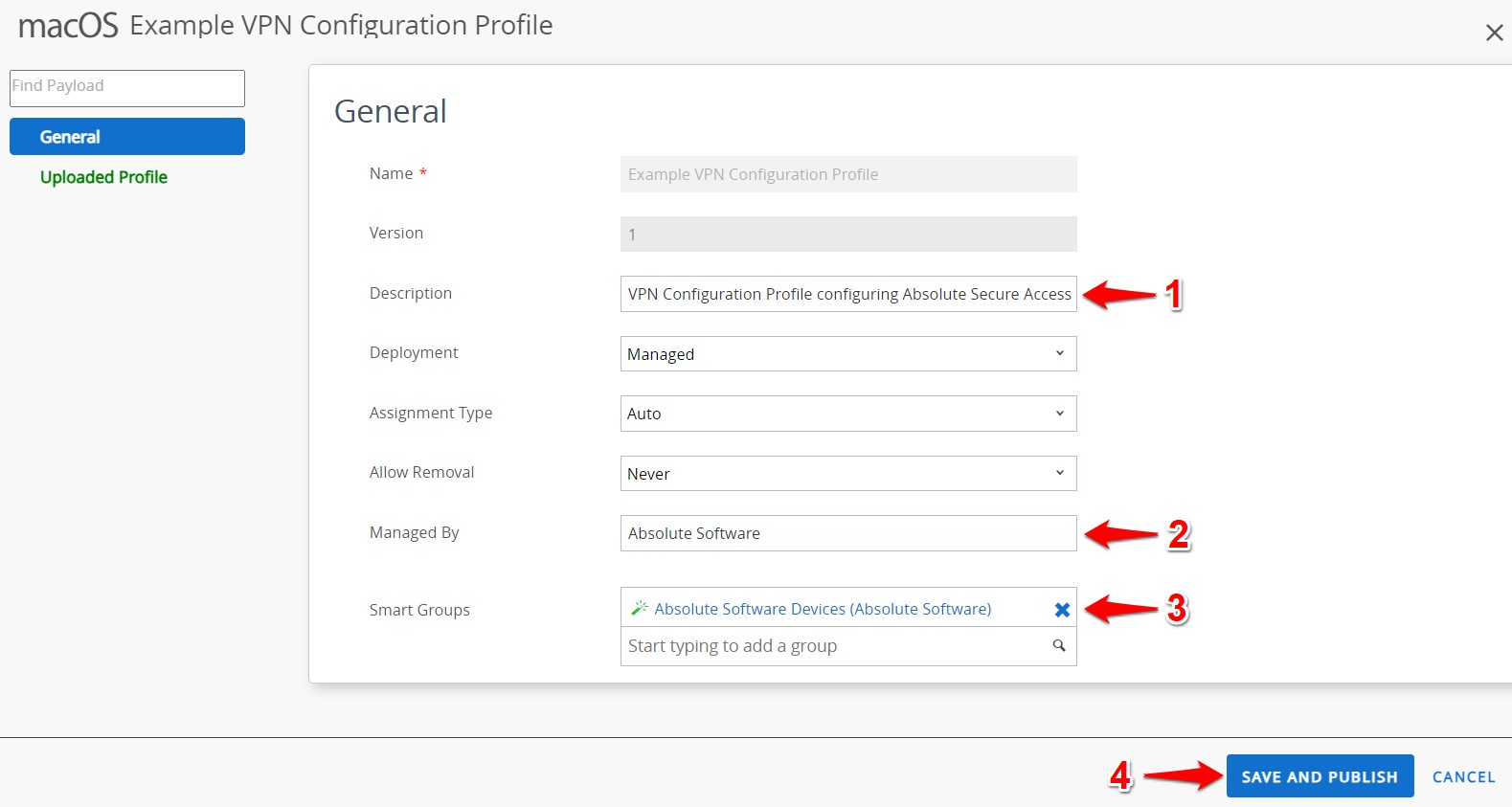
Task: Click the smart group wand icon
Action: [x=640, y=608]
